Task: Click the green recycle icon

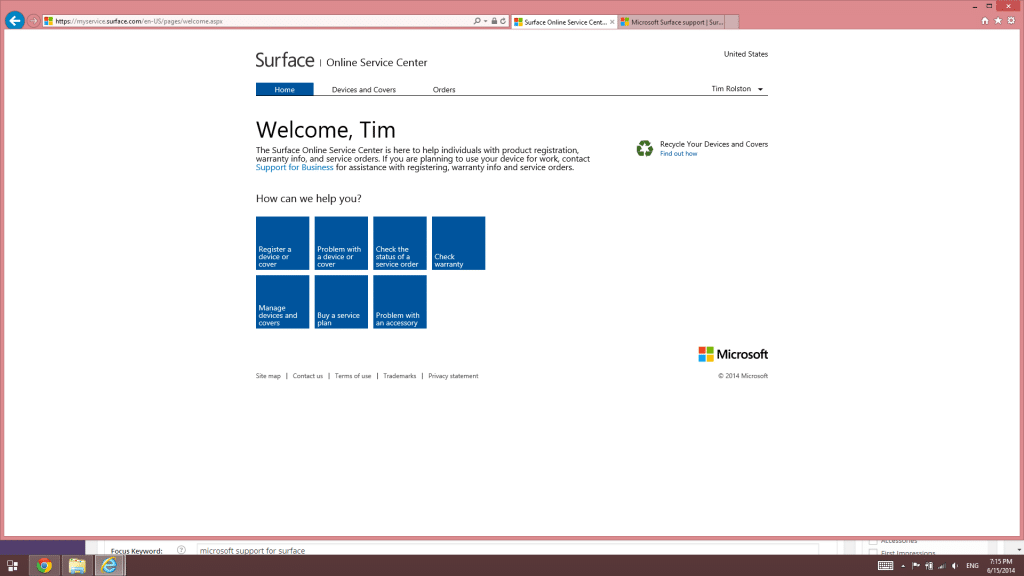Action: pos(645,148)
